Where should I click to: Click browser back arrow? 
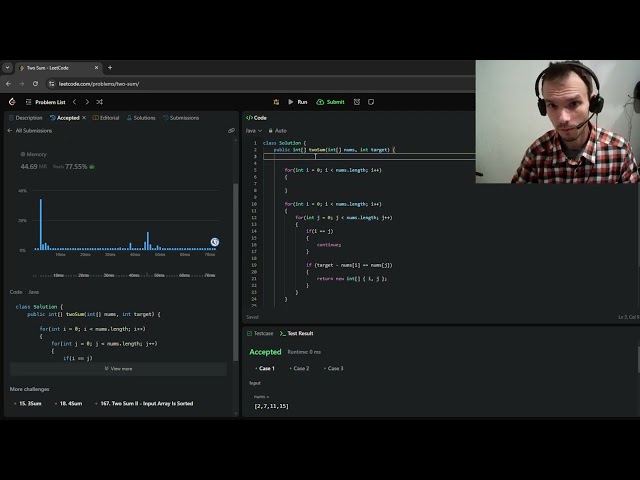[x=9, y=84]
